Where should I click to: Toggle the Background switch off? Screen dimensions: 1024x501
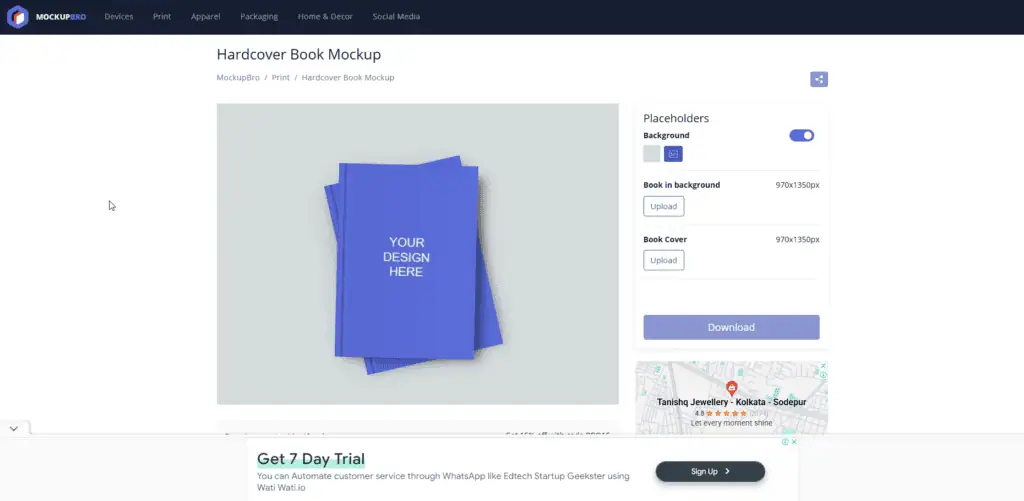(801, 136)
